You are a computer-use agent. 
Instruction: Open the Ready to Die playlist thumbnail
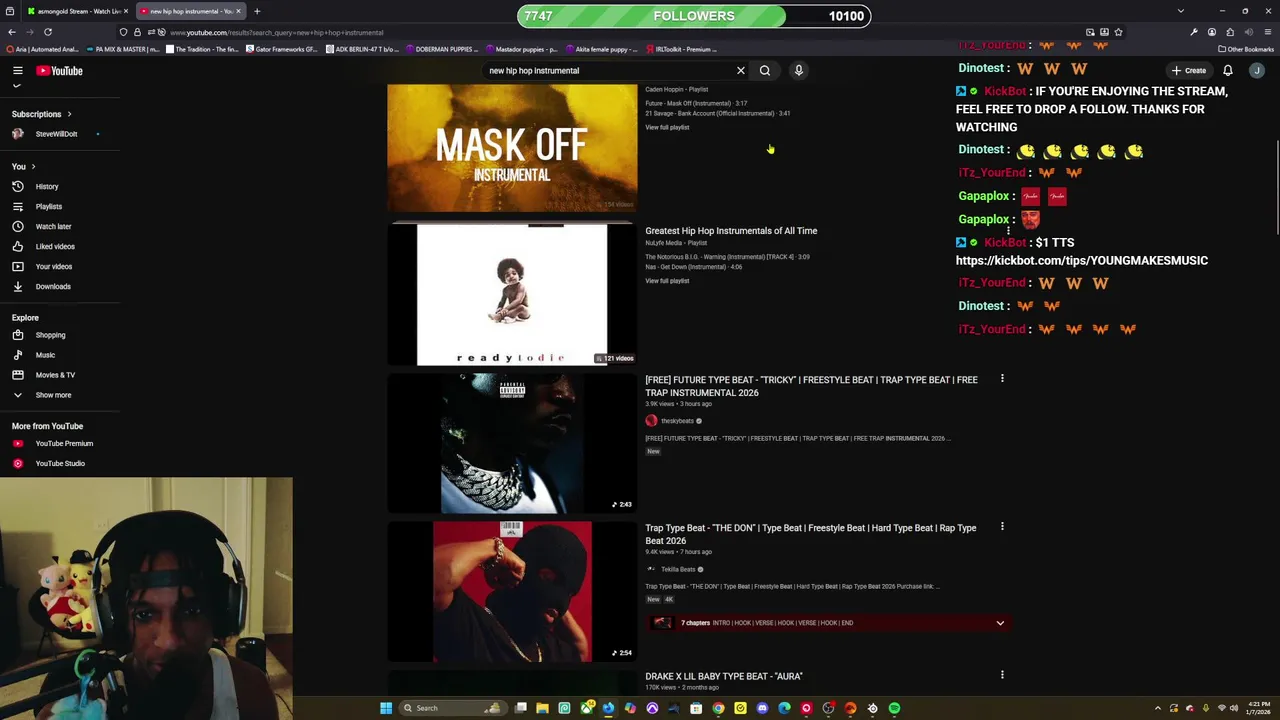coord(512,294)
